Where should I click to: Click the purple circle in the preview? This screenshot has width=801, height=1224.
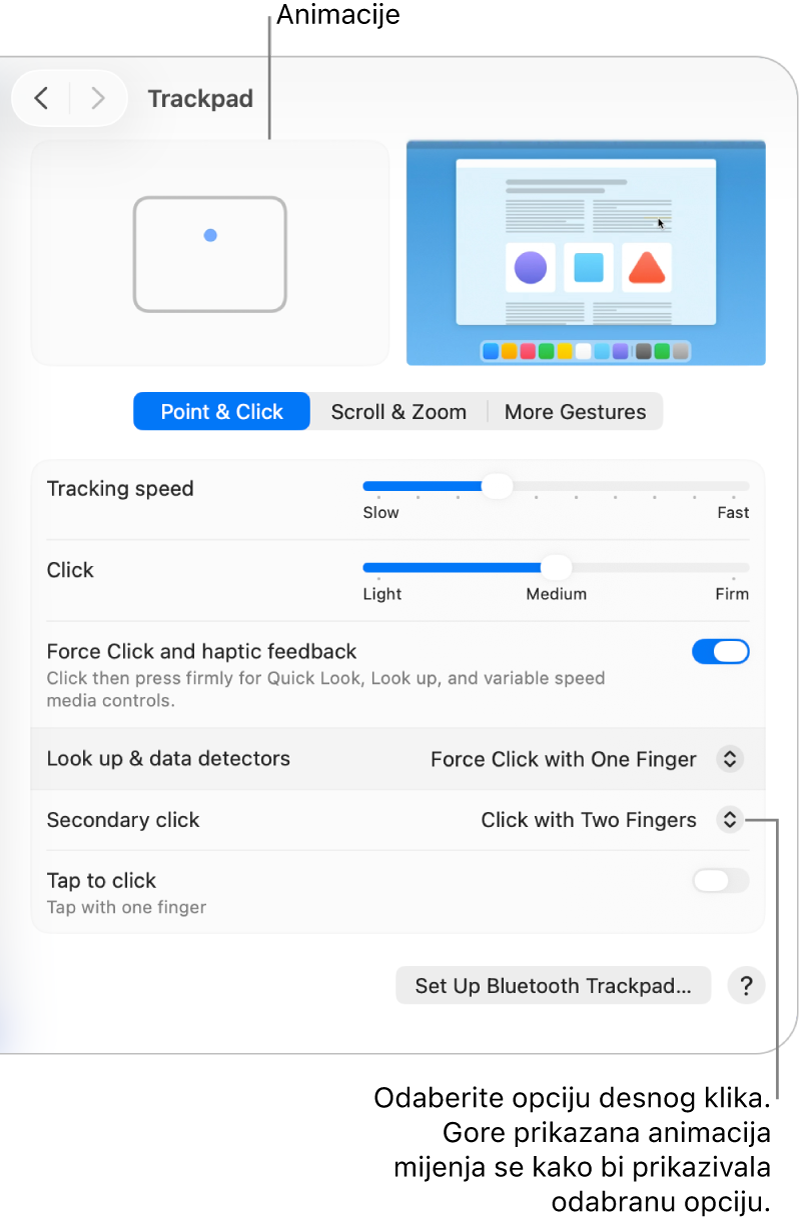[530, 268]
